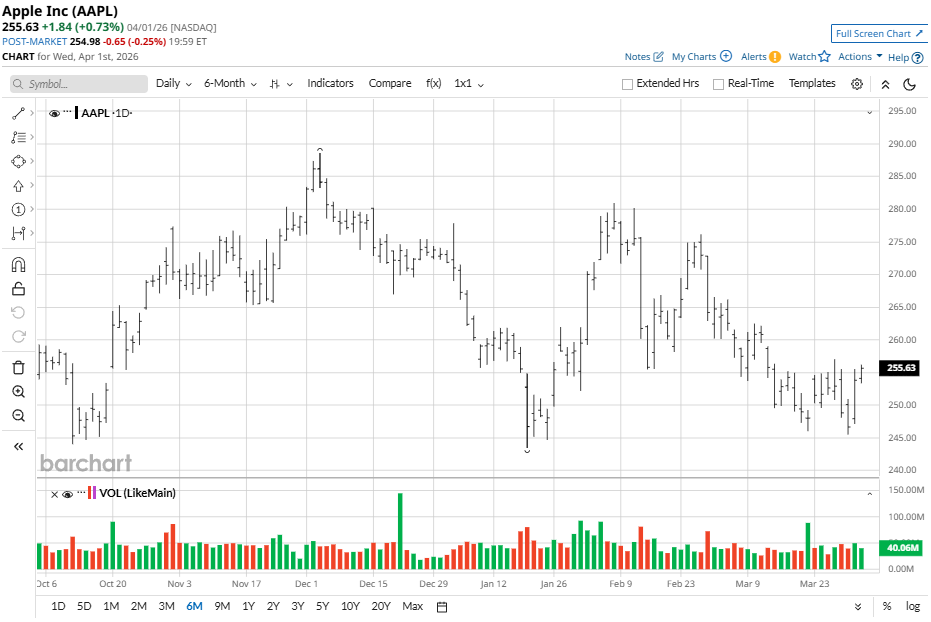Screen dimensions: 931x622
Task: Expand the volume pane chevron
Action: tap(869, 494)
